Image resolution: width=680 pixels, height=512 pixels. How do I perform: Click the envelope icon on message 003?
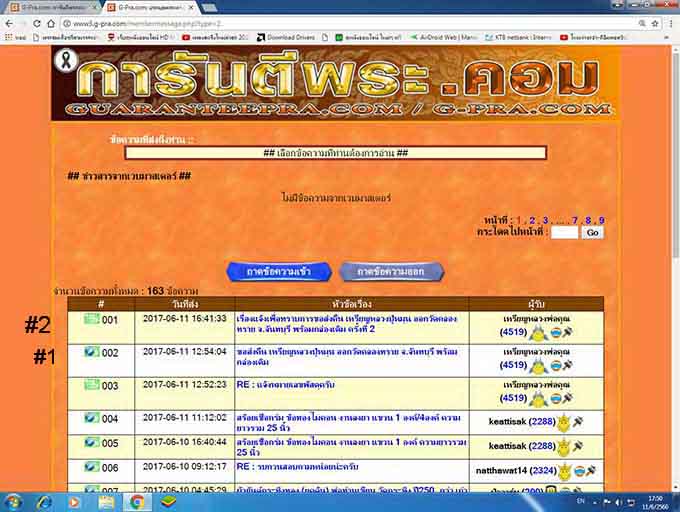(92, 385)
